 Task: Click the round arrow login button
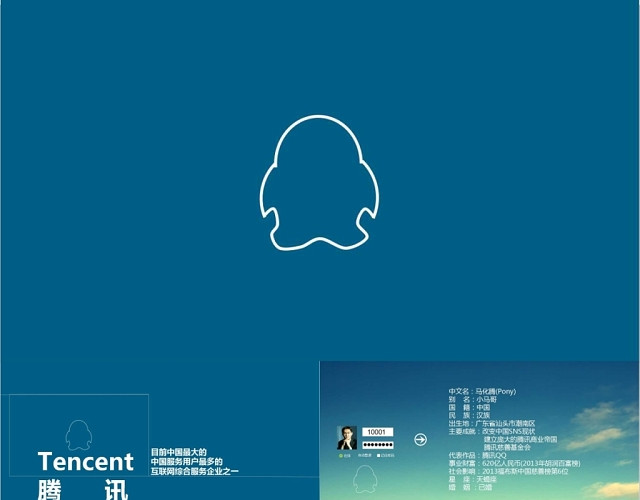tap(420, 440)
